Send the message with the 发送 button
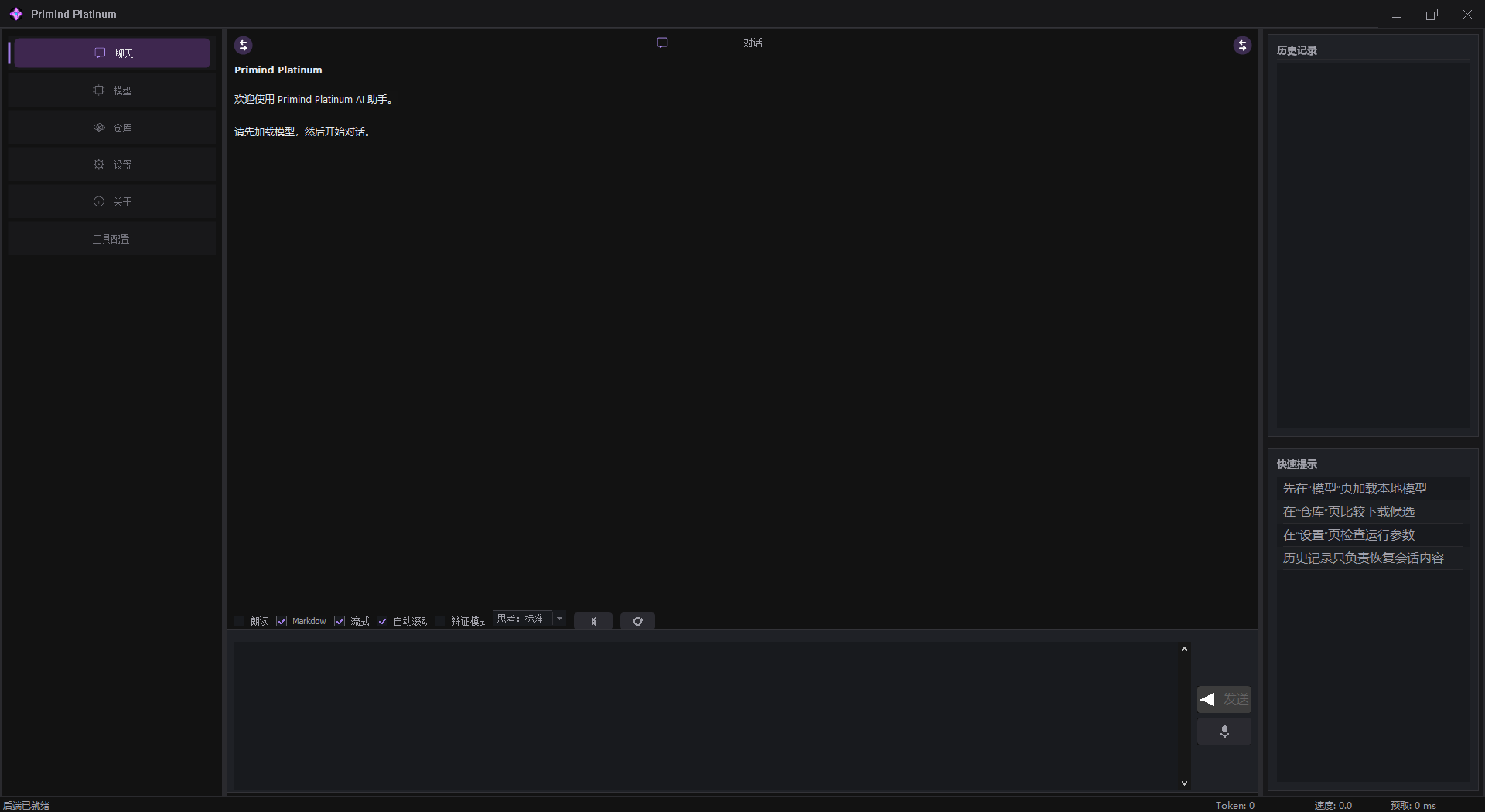The image size is (1485, 812). [1224, 699]
